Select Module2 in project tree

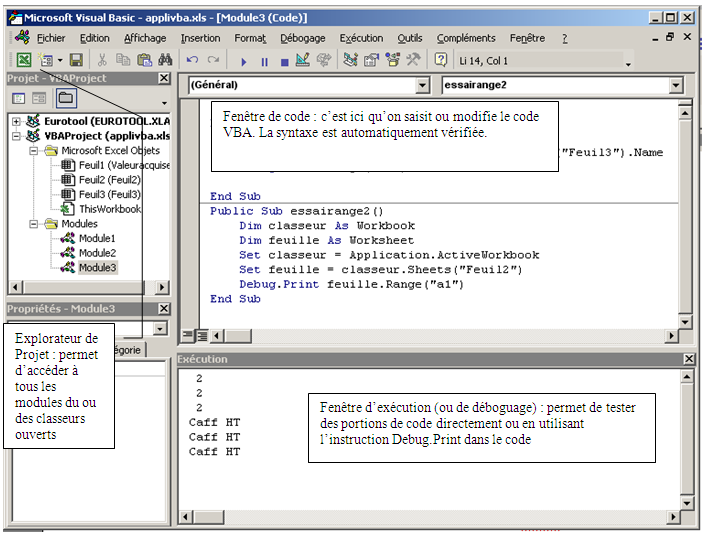89,253
